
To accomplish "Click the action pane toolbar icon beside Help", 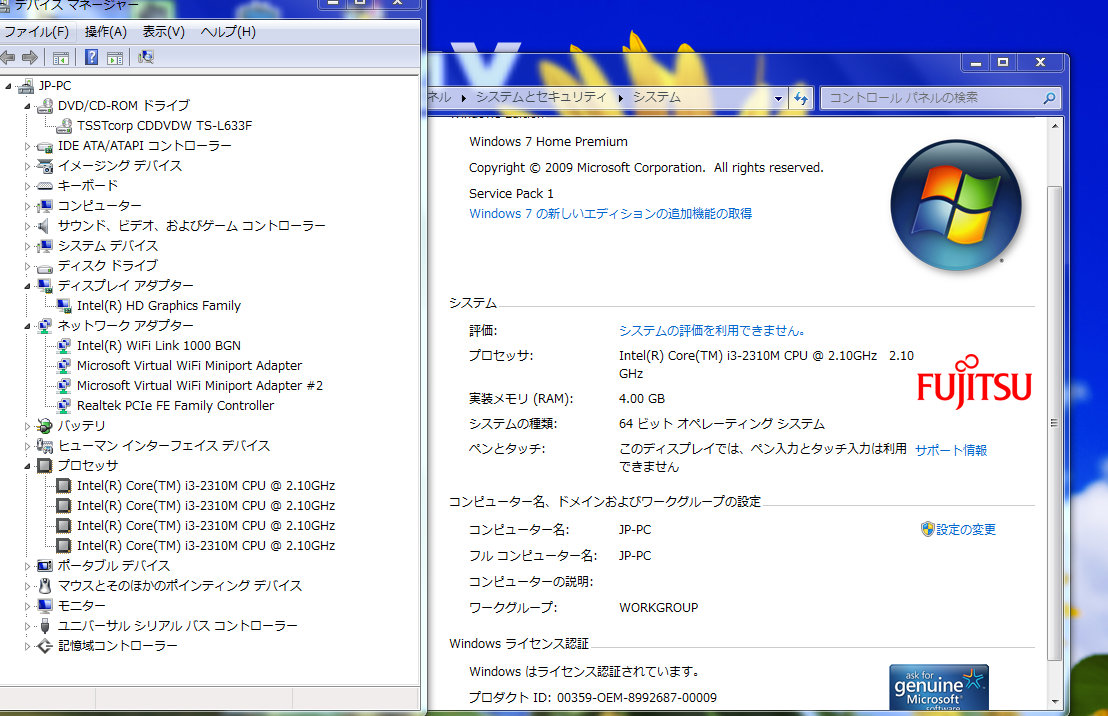I will 114,58.
